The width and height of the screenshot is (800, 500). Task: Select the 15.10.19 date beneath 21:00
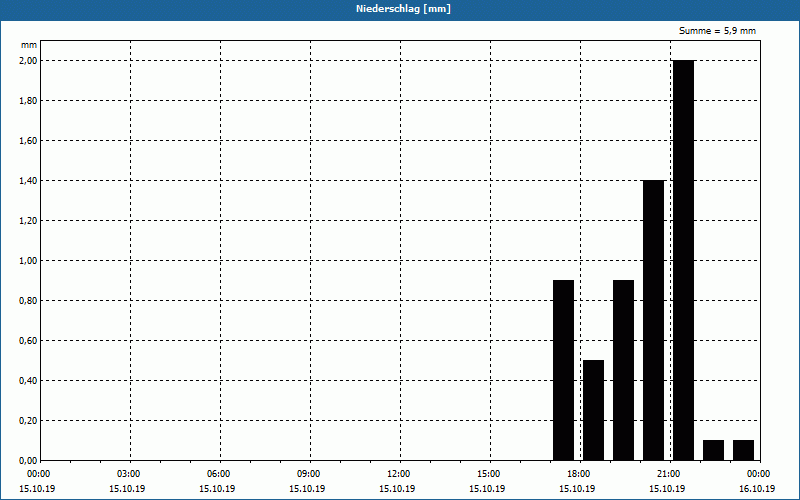667,489
